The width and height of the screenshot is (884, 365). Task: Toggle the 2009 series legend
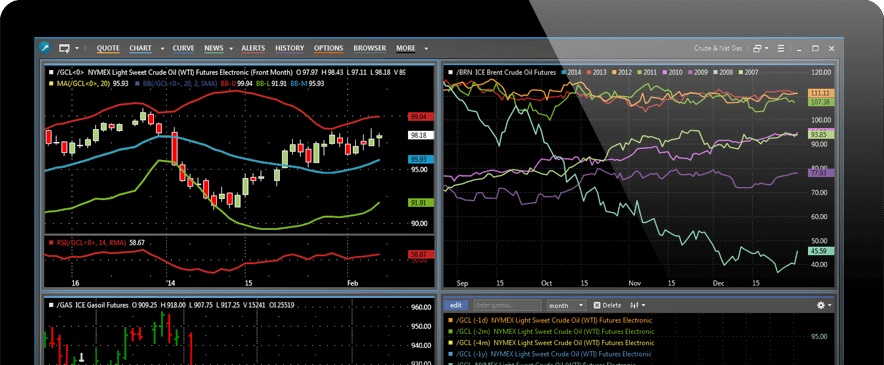[x=697, y=73]
